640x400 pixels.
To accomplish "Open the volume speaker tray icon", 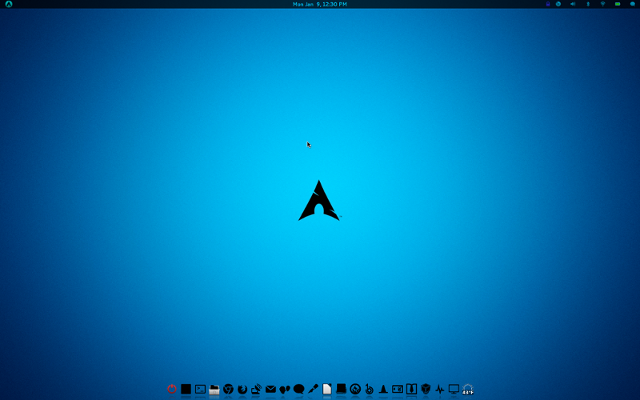I will (573, 4).
